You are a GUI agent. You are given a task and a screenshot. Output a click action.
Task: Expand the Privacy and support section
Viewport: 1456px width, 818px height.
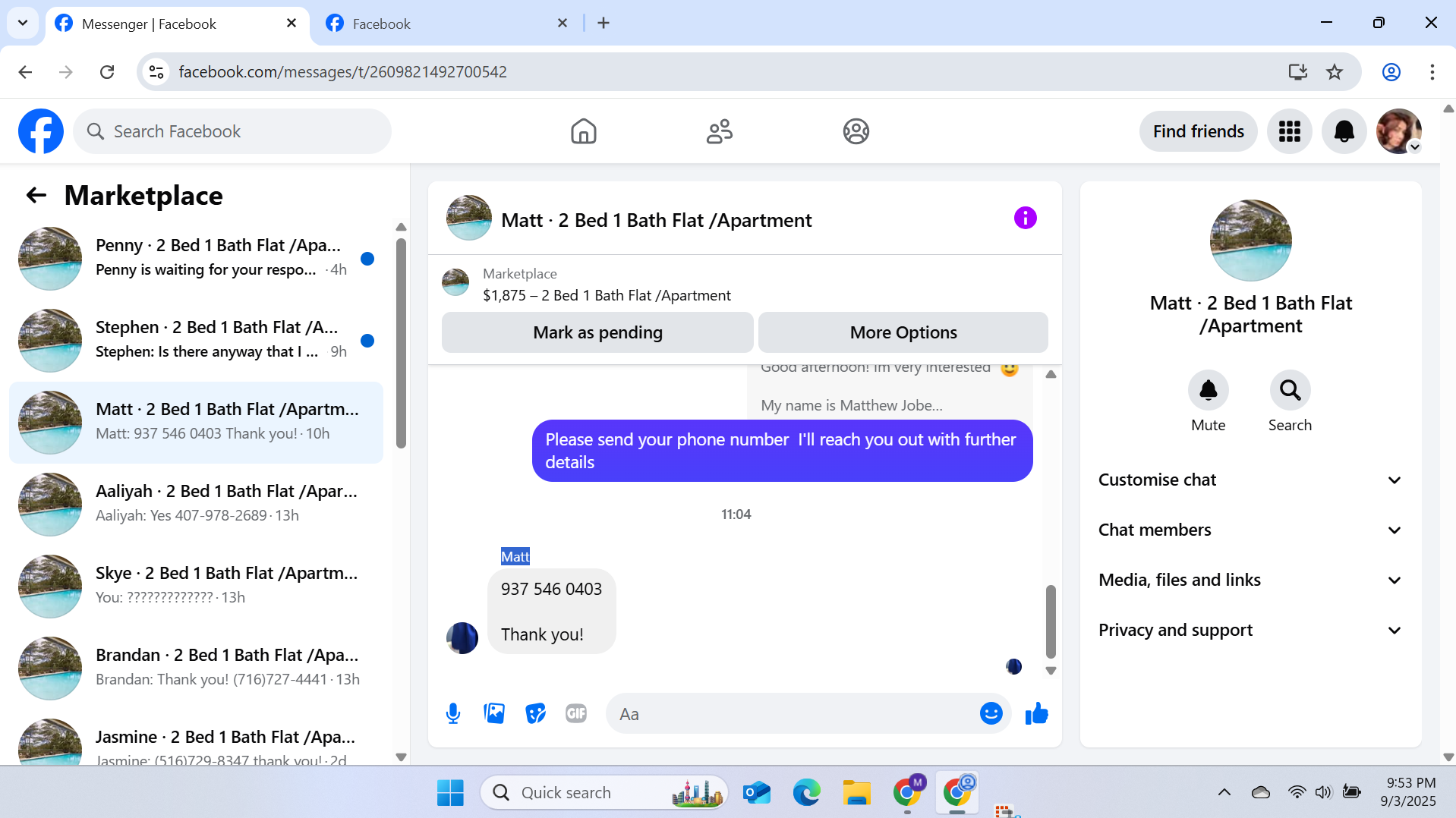coord(1250,631)
